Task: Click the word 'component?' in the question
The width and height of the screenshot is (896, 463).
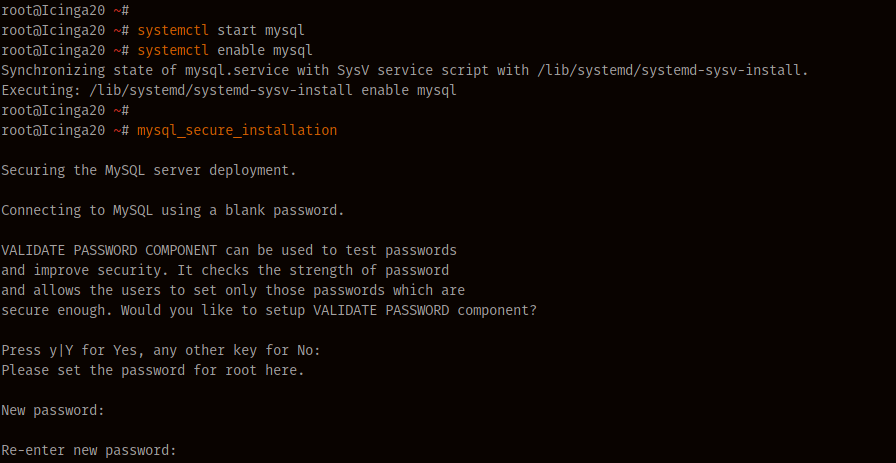Action: pos(497,311)
